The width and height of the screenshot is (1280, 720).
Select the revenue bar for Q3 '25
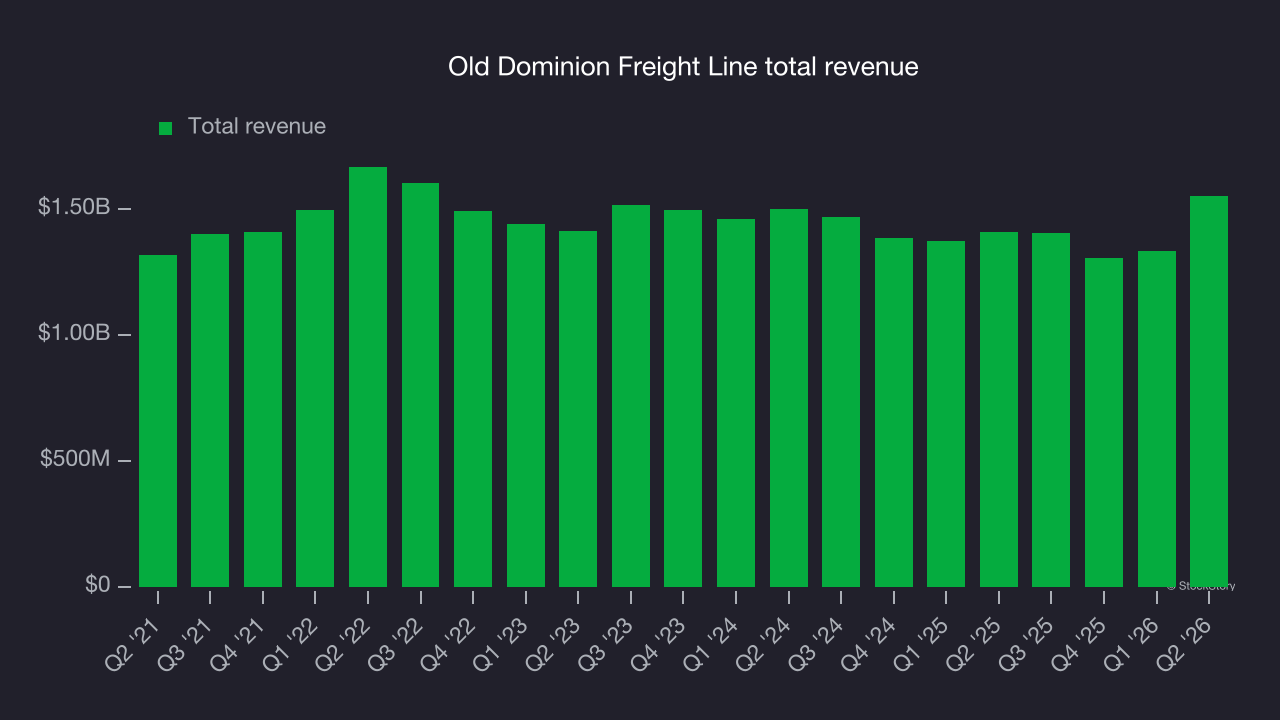point(1051,410)
